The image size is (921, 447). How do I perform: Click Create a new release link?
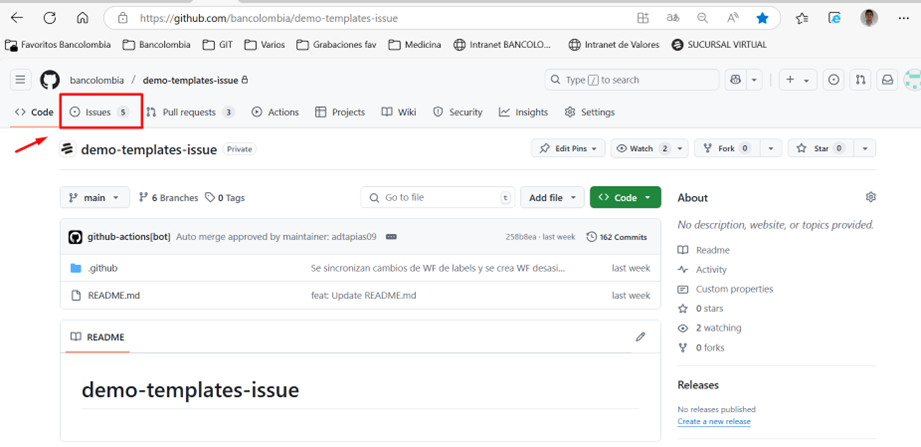click(x=713, y=422)
